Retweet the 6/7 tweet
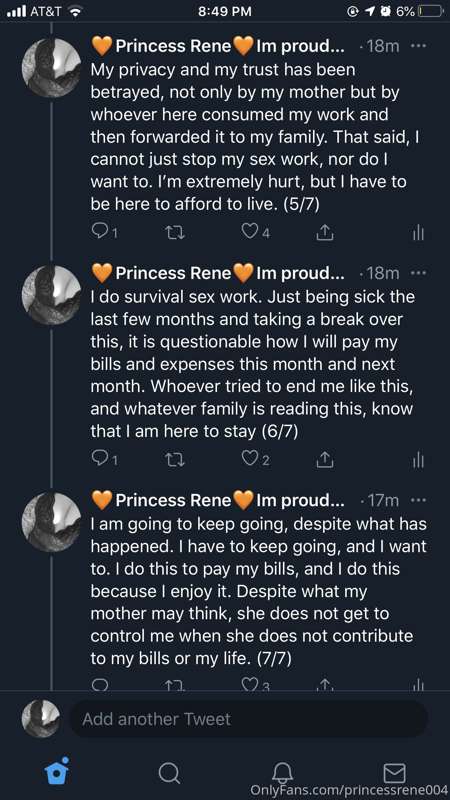The image size is (450, 800). pyautogui.click(x=175, y=460)
